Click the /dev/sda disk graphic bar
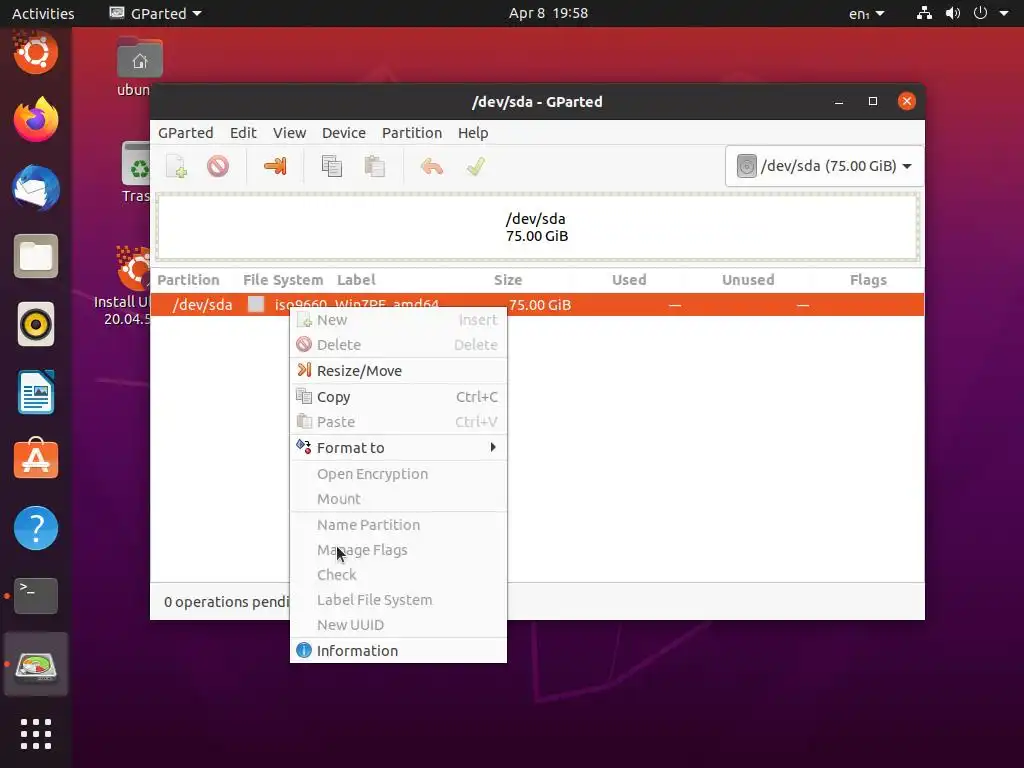The width and height of the screenshot is (1024, 768). (537, 227)
